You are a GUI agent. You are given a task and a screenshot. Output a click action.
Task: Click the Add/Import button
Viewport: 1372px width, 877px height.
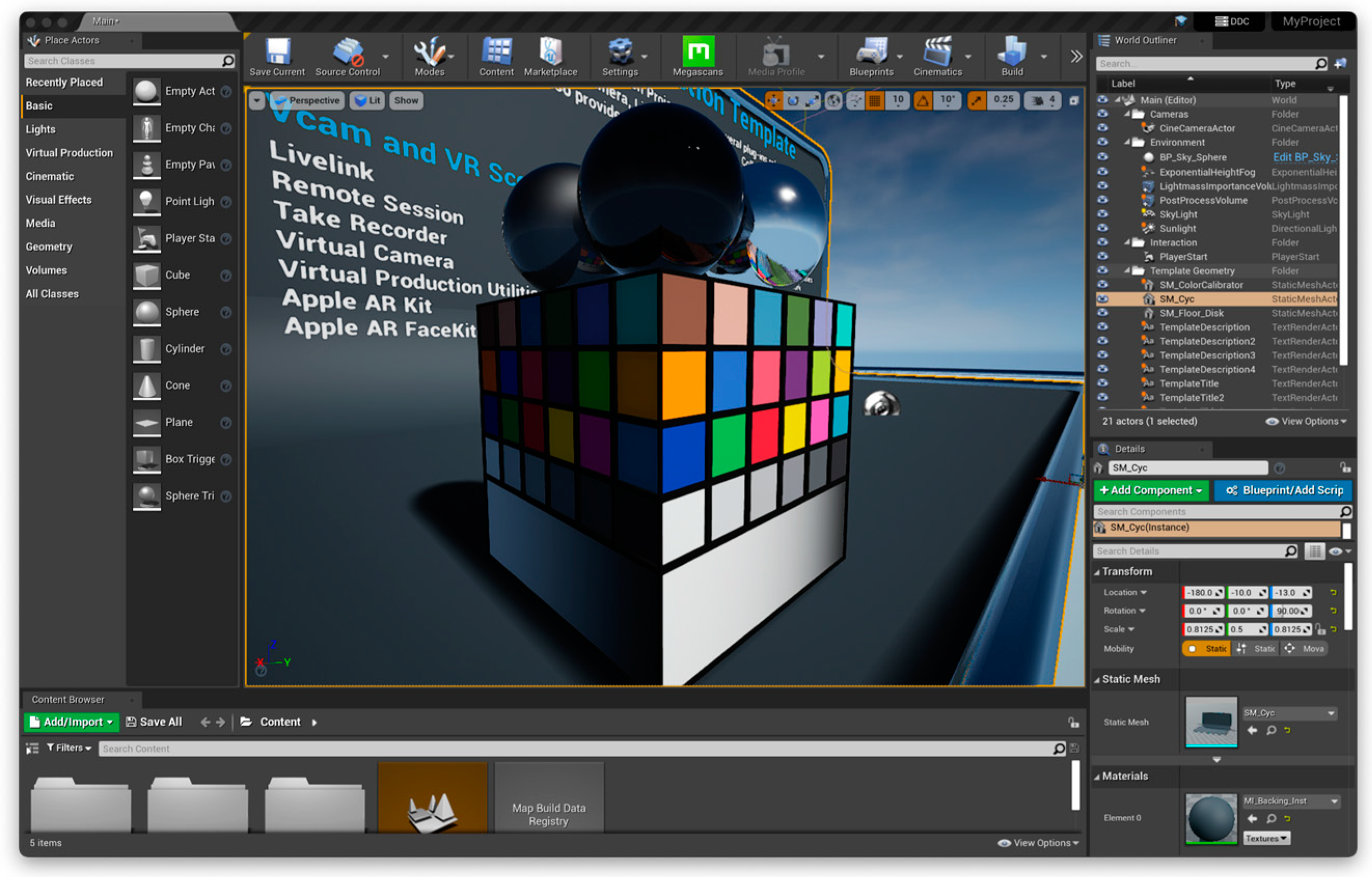coord(71,722)
